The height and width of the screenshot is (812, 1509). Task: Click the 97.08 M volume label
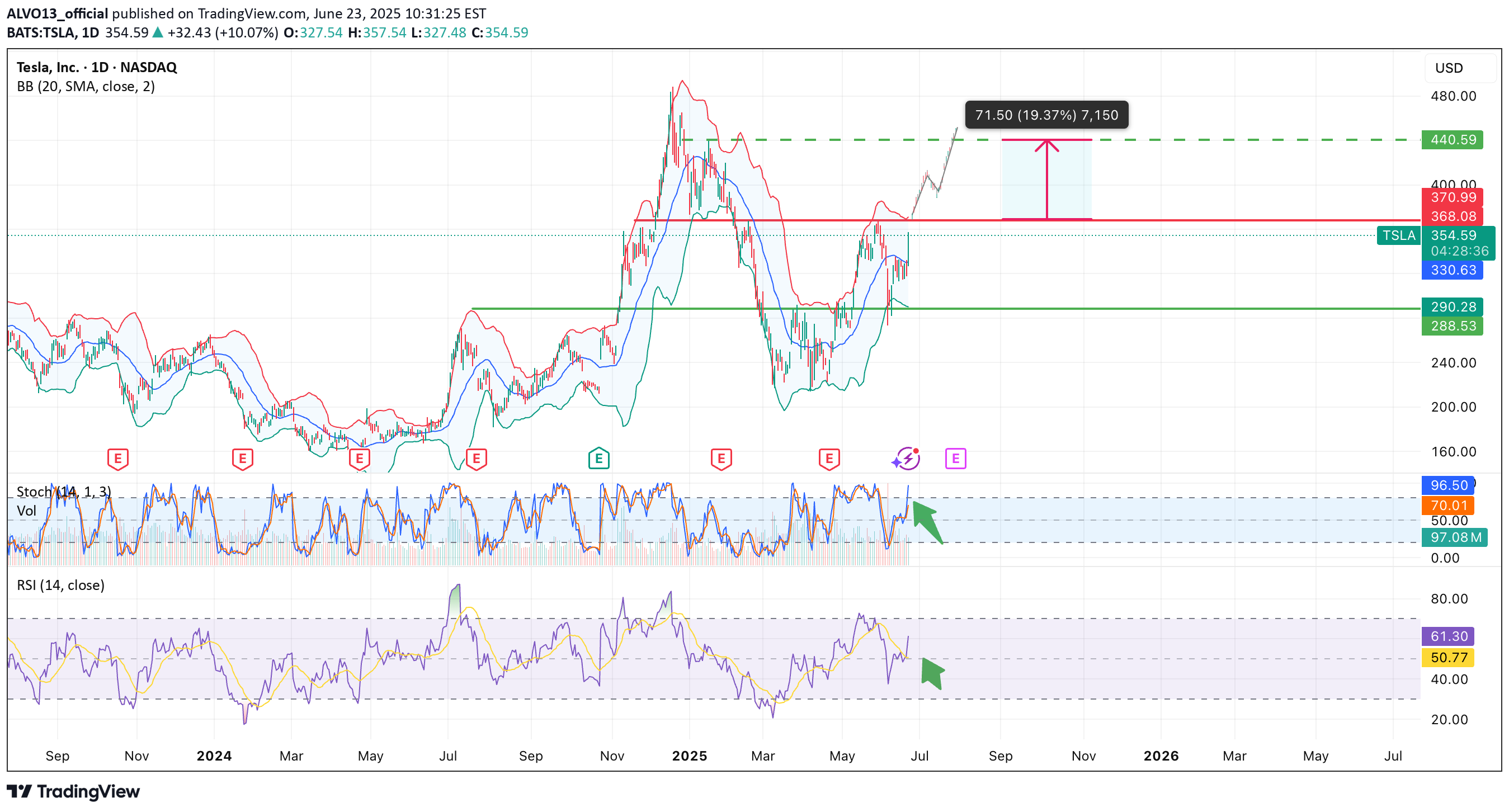coord(1455,538)
